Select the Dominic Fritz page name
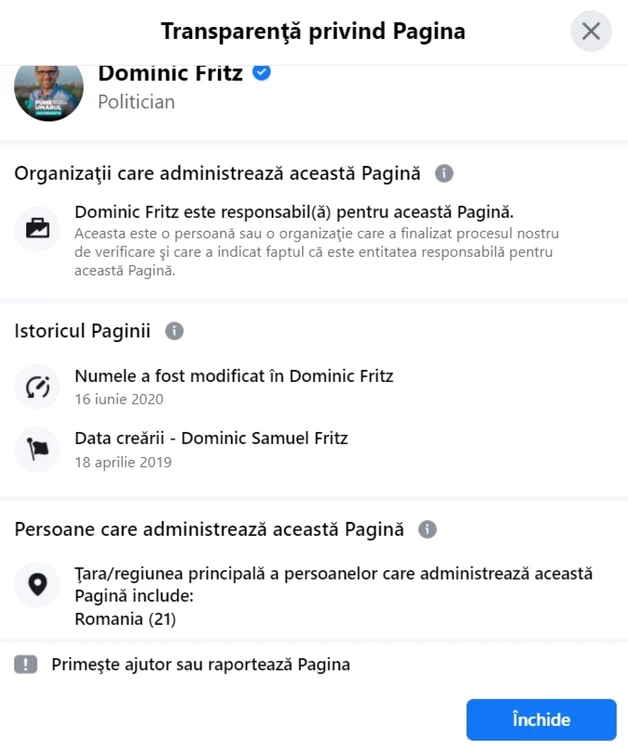 tap(171, 73)
